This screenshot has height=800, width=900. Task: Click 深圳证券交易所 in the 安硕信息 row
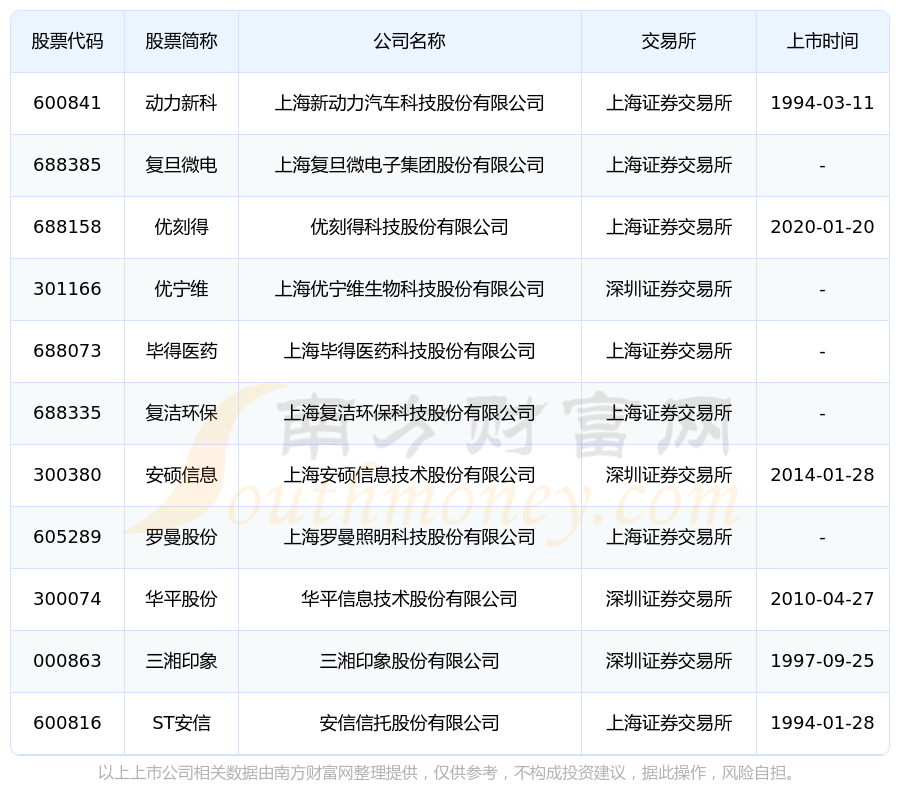[x=669, y=475]
